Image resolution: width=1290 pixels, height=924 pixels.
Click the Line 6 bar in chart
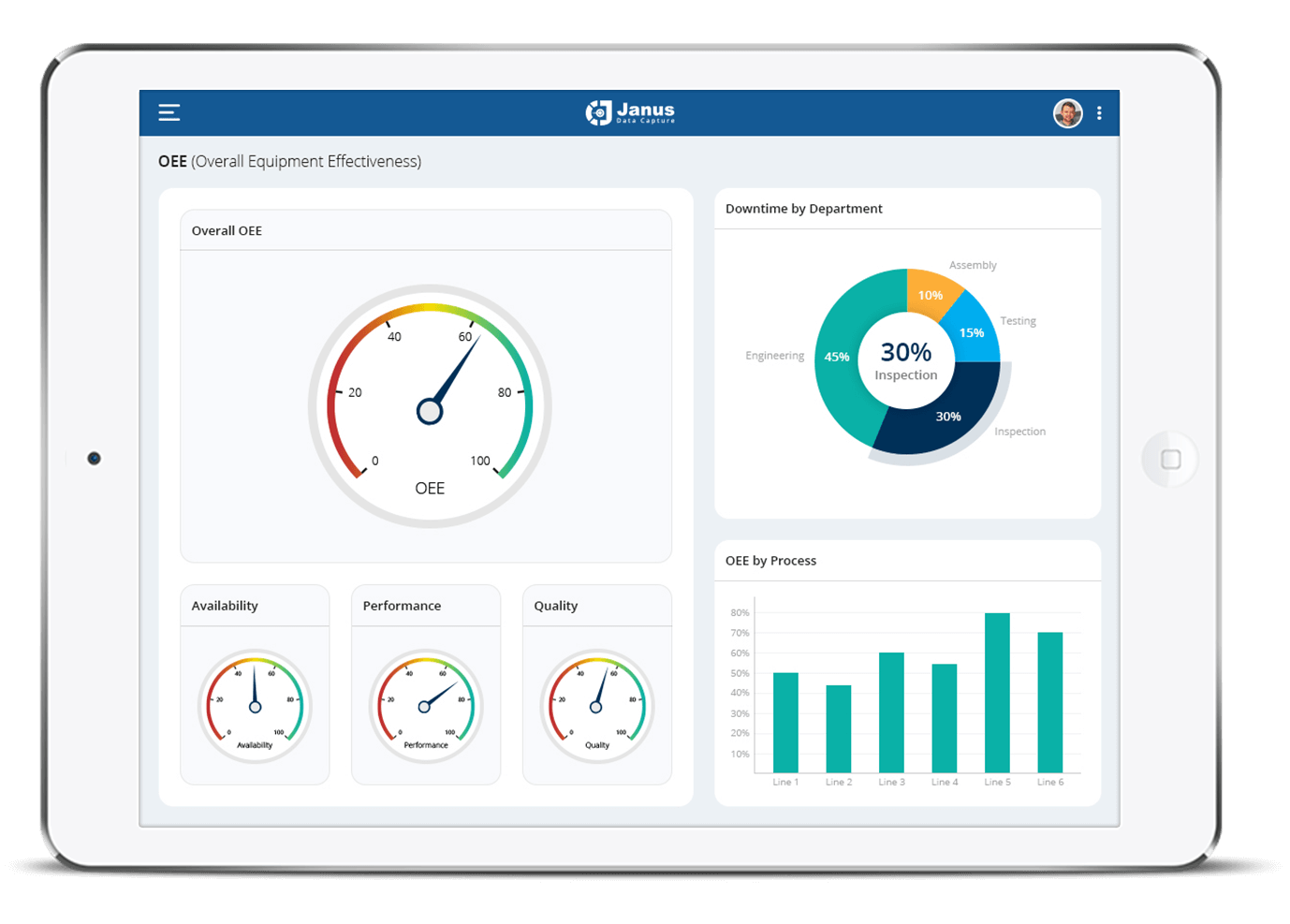click(x=1050, y=702)
